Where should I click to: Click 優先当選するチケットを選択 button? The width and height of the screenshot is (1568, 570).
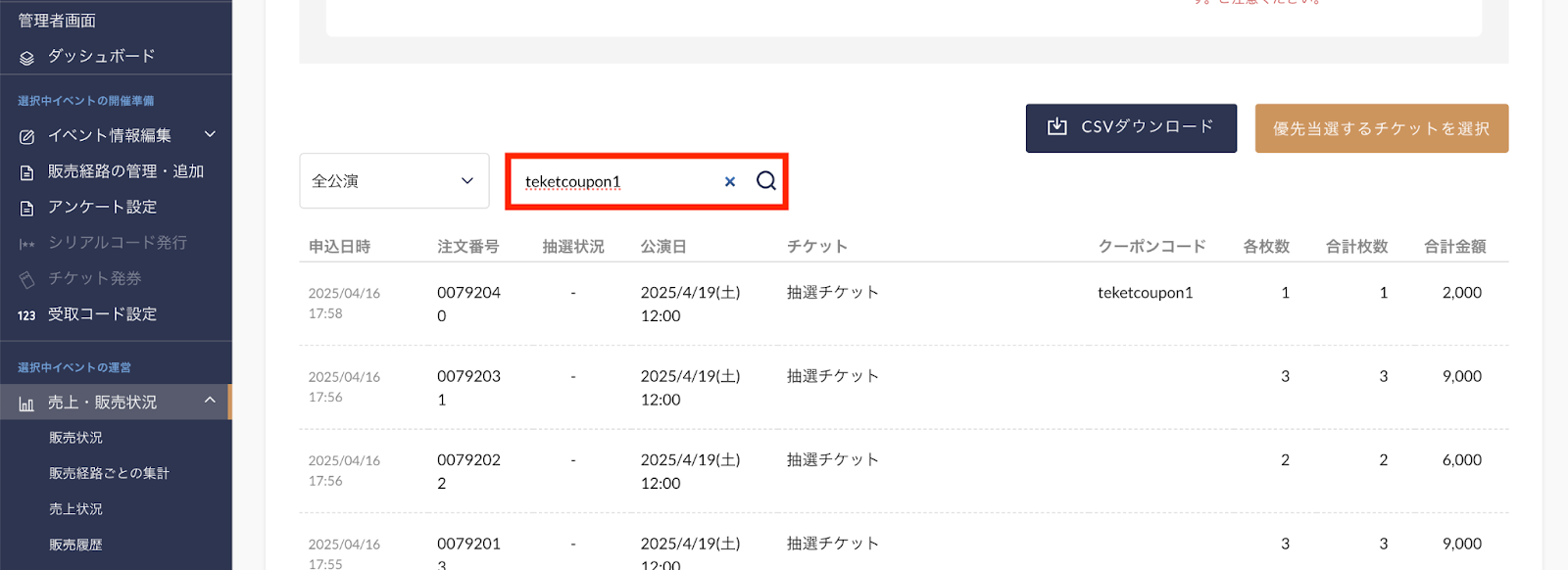click(1382, 128)
